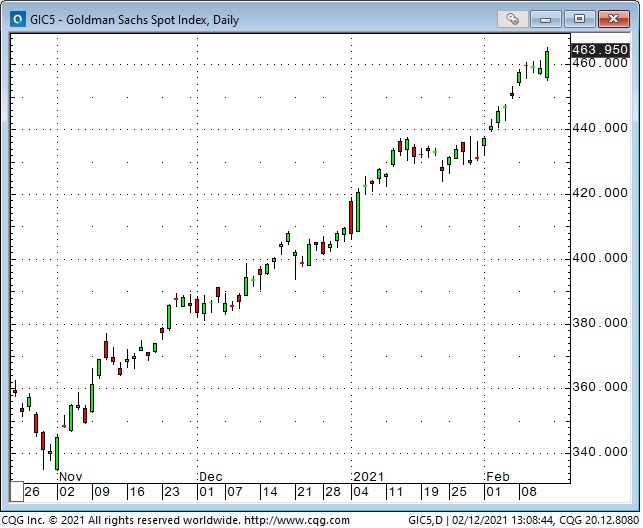The width and height of the screenshot is (643, 528).
Task: Click the date label 16 on time axis
Action: [x=137, y=492]
